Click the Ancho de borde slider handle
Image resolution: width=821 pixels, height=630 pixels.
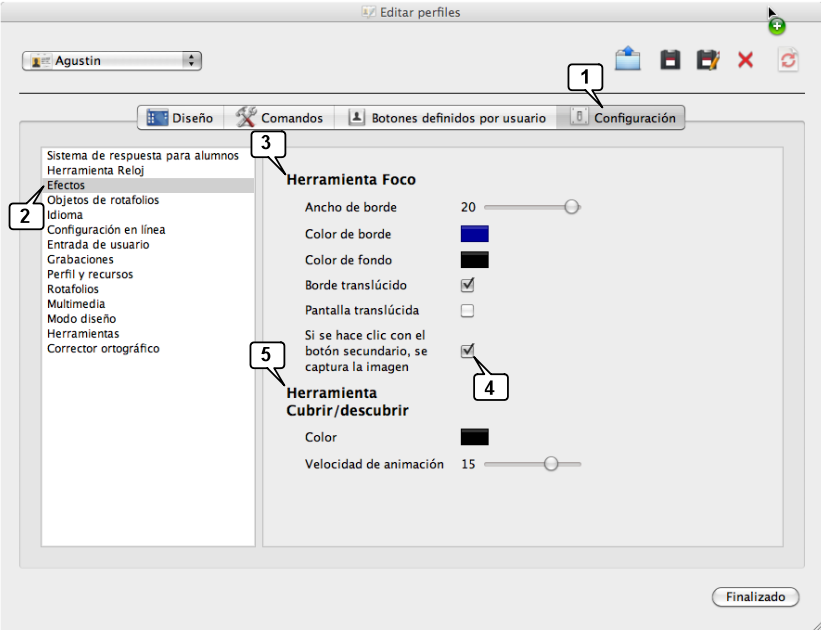571,207
